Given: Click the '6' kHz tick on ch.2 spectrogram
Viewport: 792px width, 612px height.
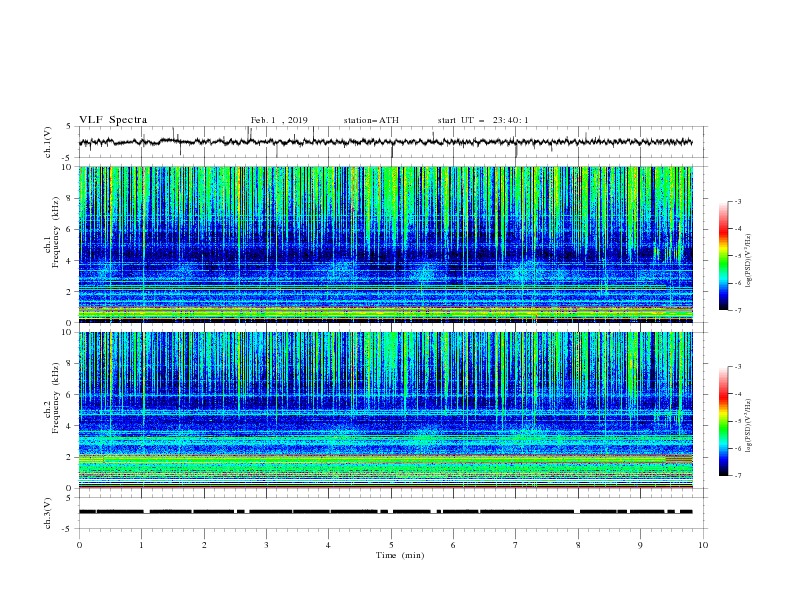Looking at the screenshot, I should point(70,394).
